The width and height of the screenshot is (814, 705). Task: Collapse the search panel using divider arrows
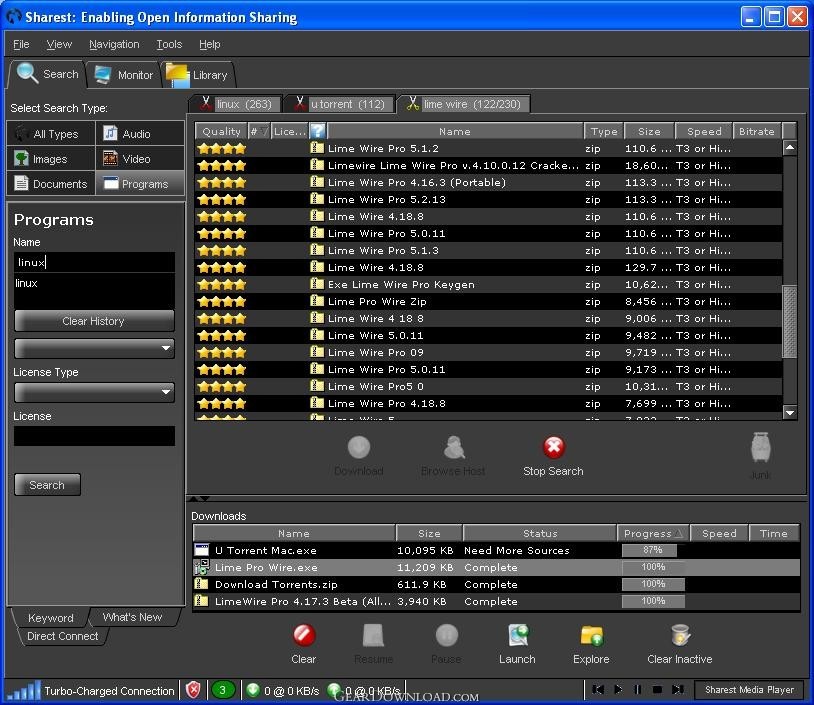tap(199, 498)
